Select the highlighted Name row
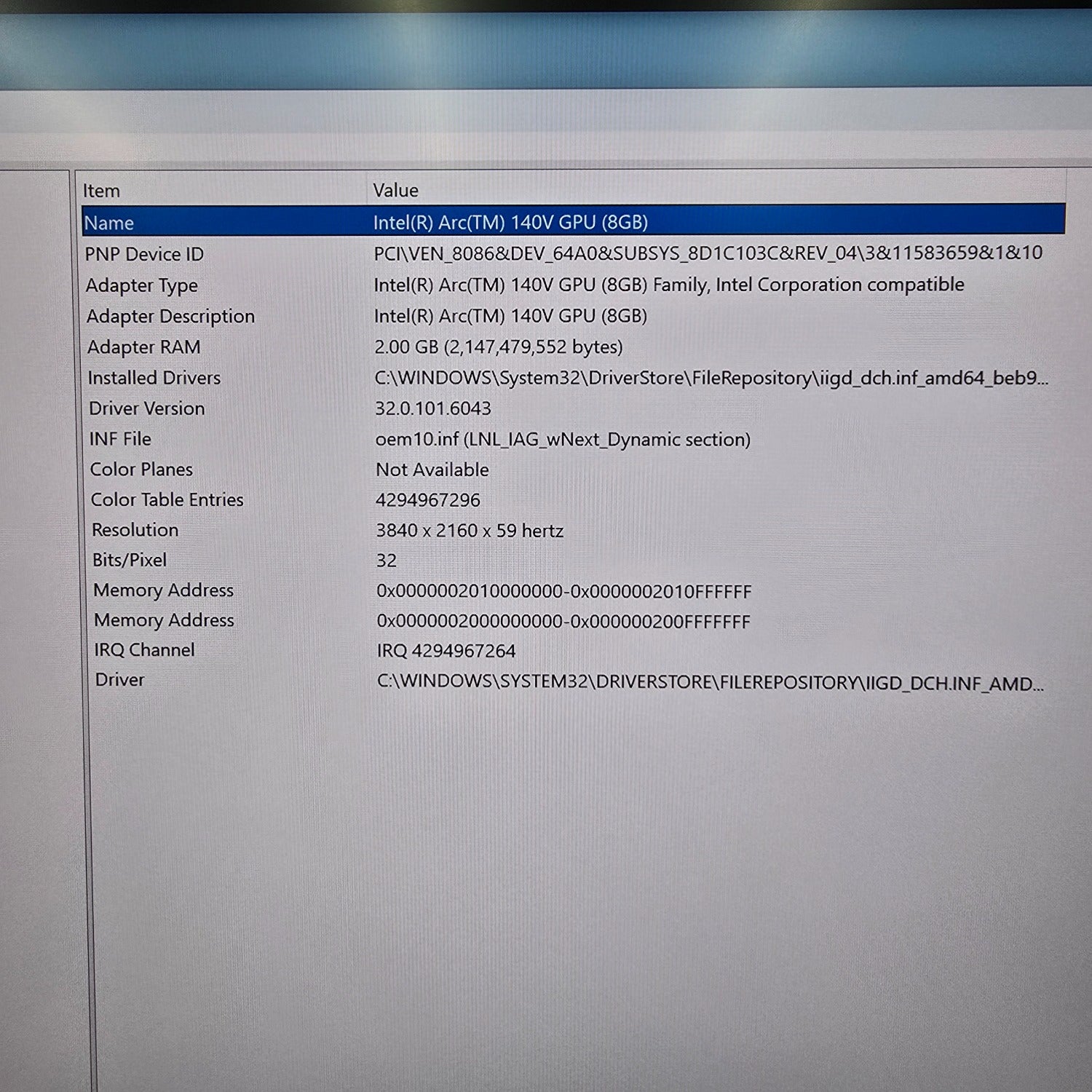 coord(109,223)
